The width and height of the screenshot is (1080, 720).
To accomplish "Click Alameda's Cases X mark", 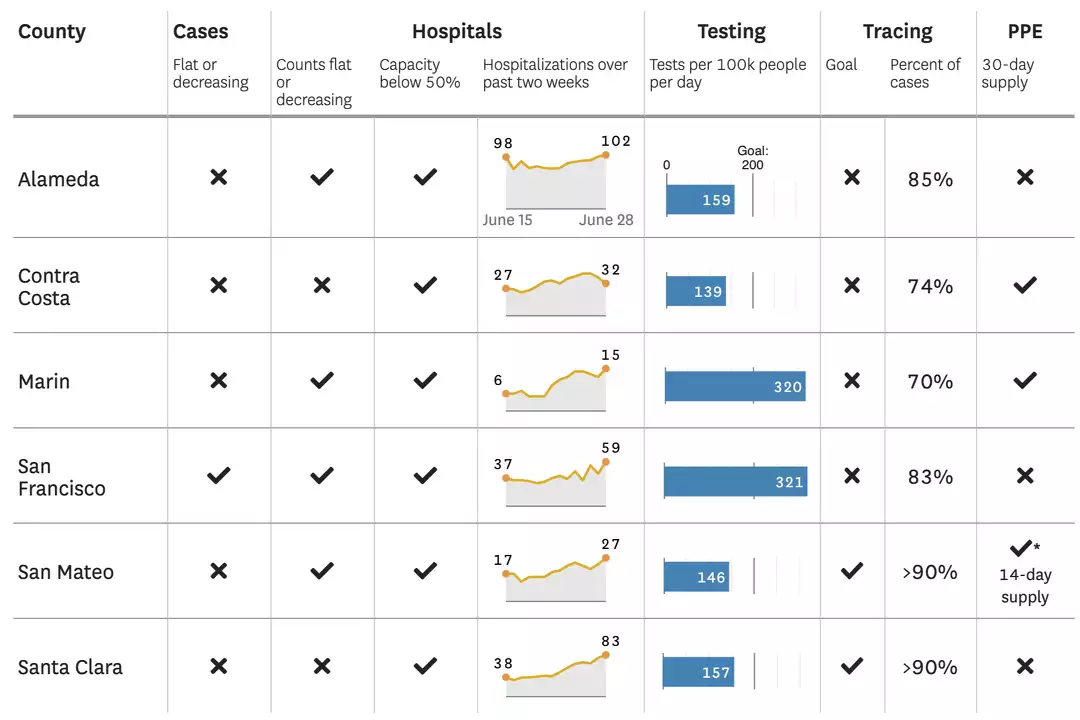I will [x=218, y=178].
